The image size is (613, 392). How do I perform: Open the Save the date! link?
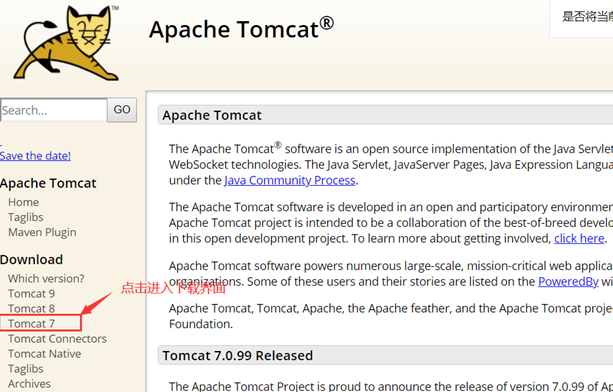[x=35, y=156]
